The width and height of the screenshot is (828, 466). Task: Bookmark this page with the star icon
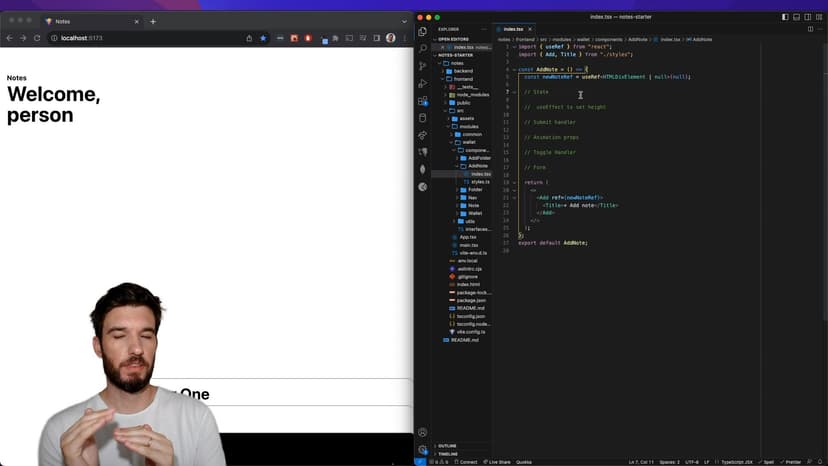264,38
